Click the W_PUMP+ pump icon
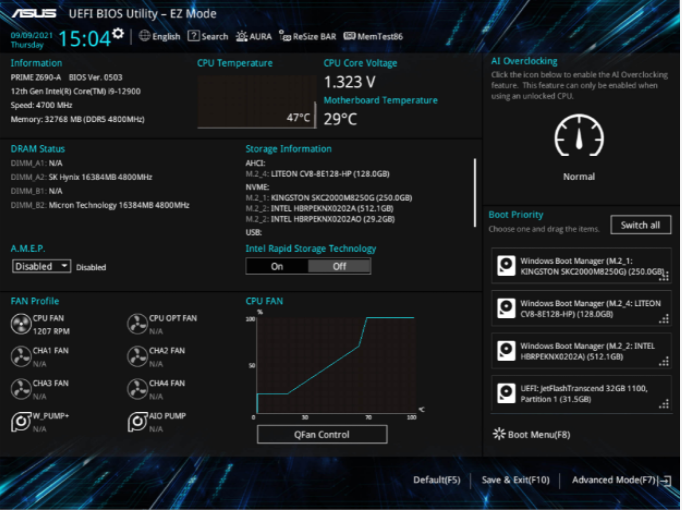Screen dimensions: 682x510 [21, 422]
